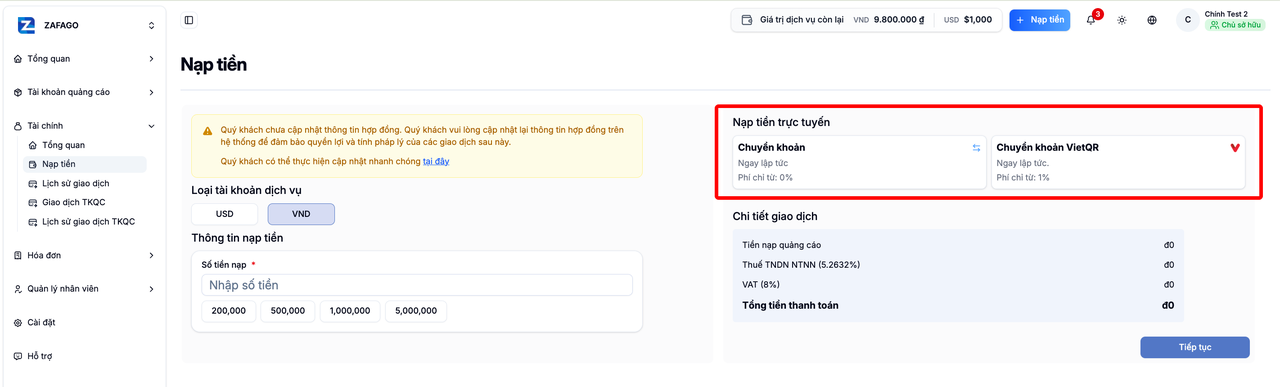Image resolution: width=1280 pixels, height=387 pixels.
Task: Click the Tổng quan home icon
Action: click(18, 59)
